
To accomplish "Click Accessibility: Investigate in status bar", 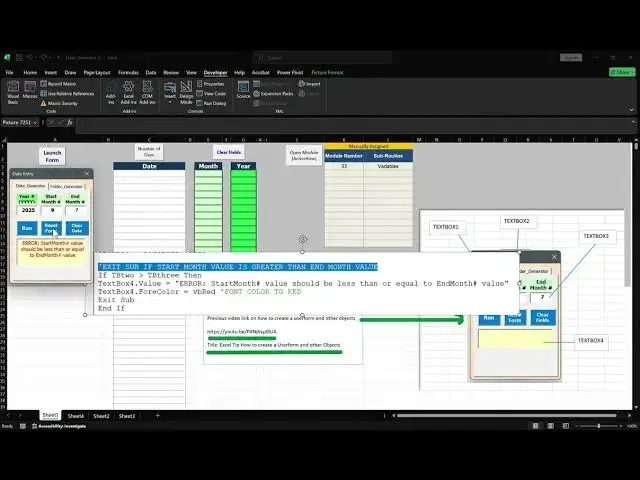I will coord(59,426).
